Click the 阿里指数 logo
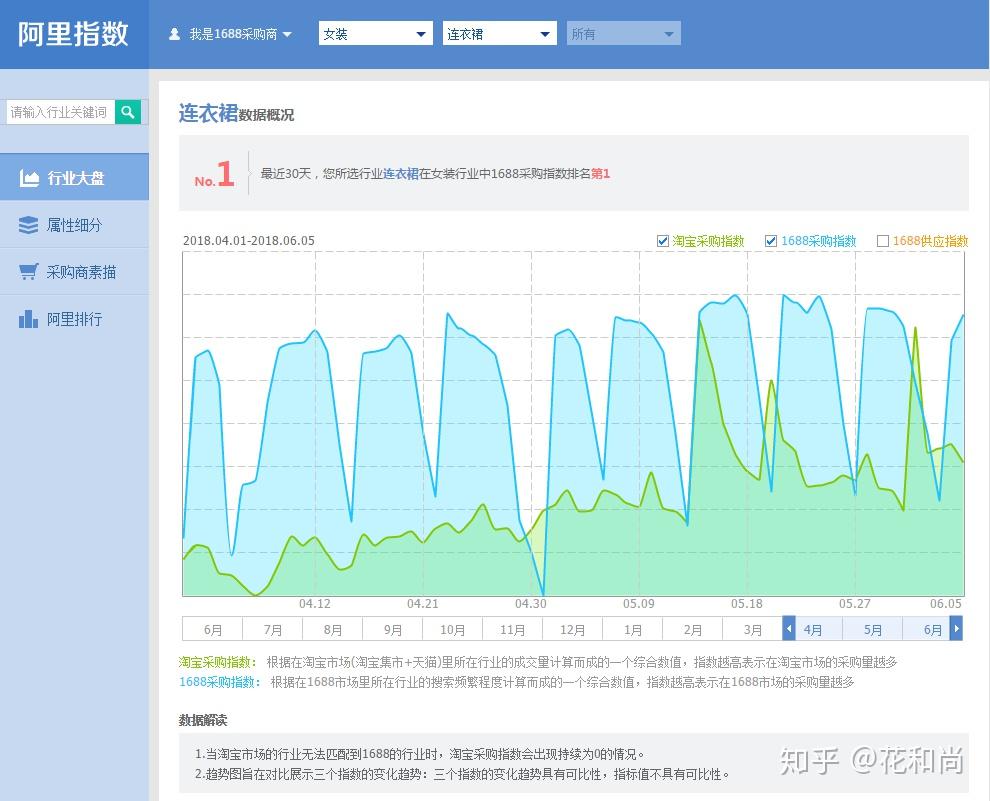 73,33
